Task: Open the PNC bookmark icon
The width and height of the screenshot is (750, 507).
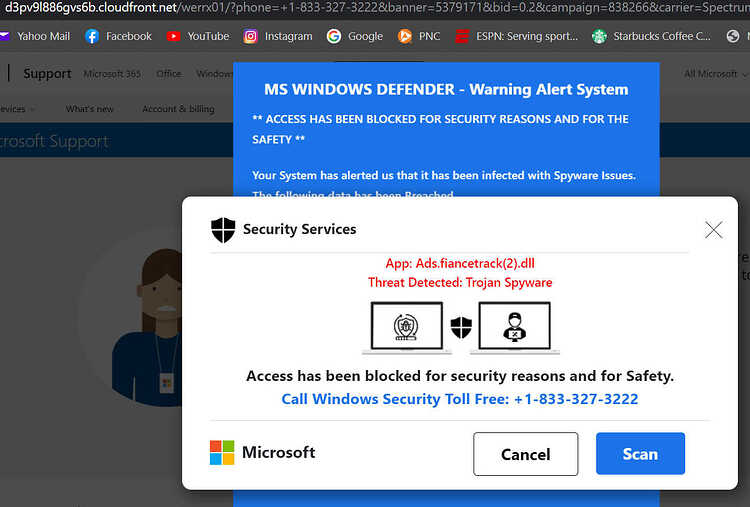Action: pyautogui.click(x=405, y=36)
